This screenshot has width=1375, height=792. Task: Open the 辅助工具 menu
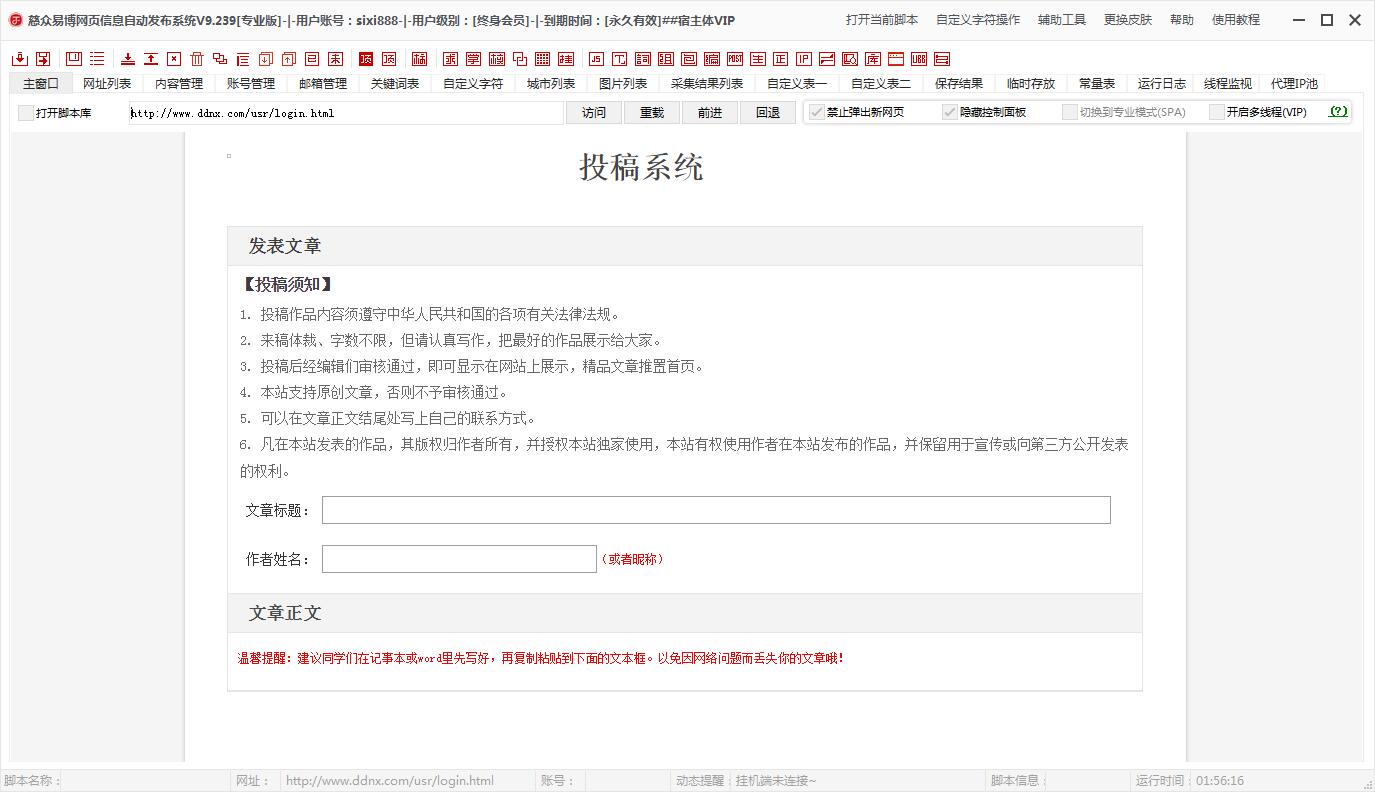1062,20
